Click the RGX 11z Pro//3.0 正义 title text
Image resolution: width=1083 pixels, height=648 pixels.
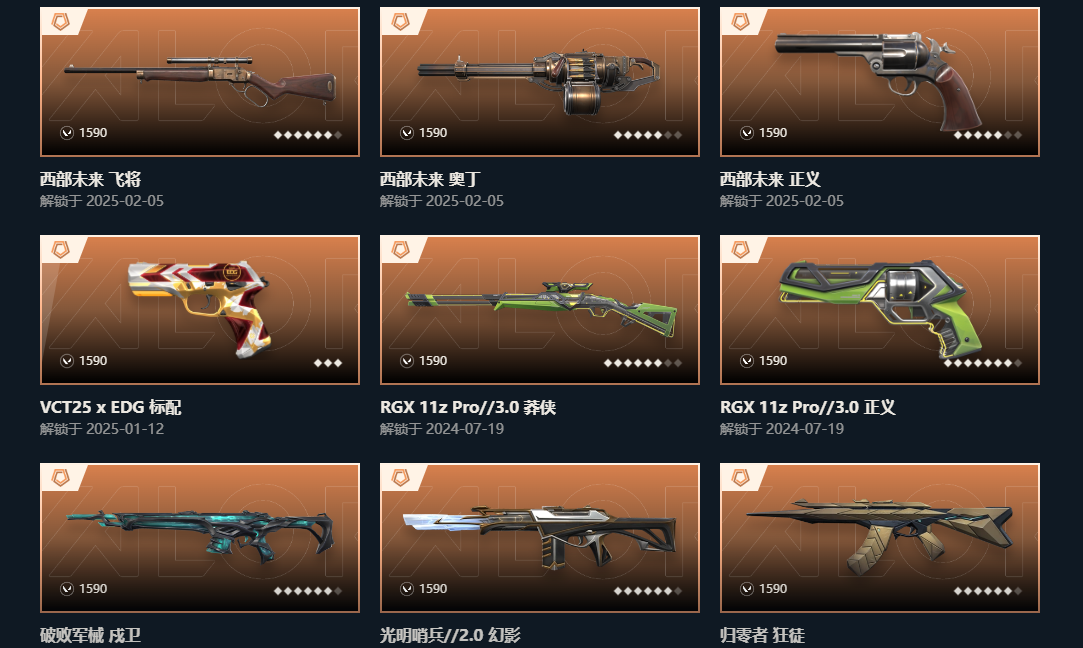point(807,408)
